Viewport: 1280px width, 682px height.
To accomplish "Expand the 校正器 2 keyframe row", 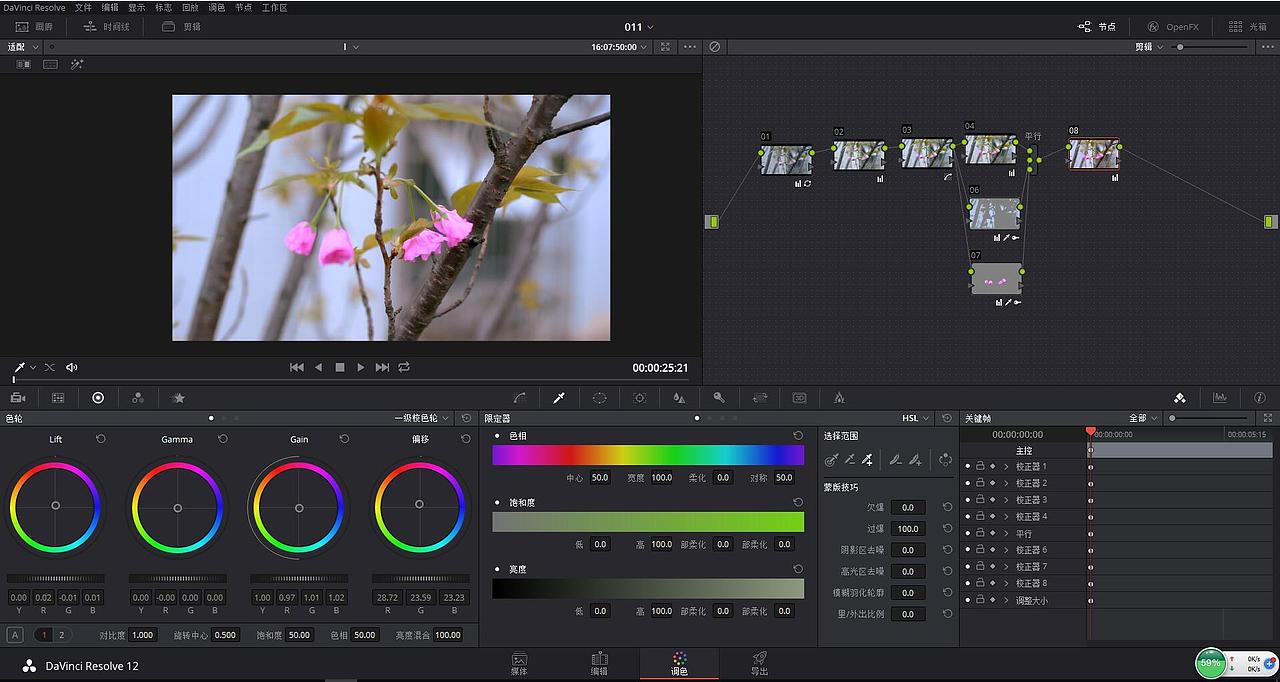I will 1005,483.
